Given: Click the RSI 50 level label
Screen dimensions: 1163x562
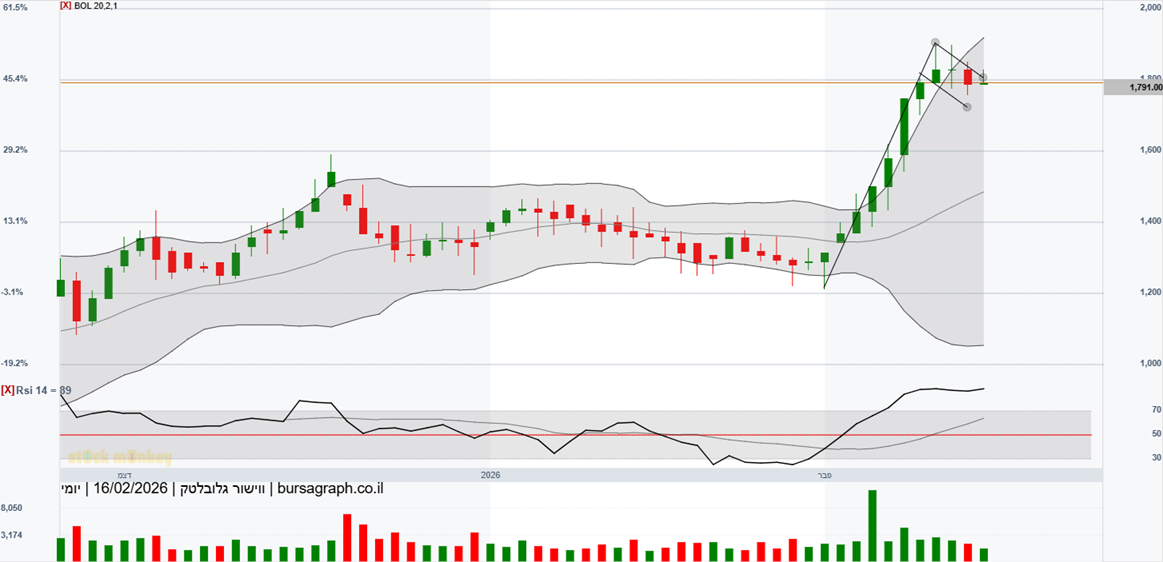Looking at the screenshot, I should pos(1156,434).
